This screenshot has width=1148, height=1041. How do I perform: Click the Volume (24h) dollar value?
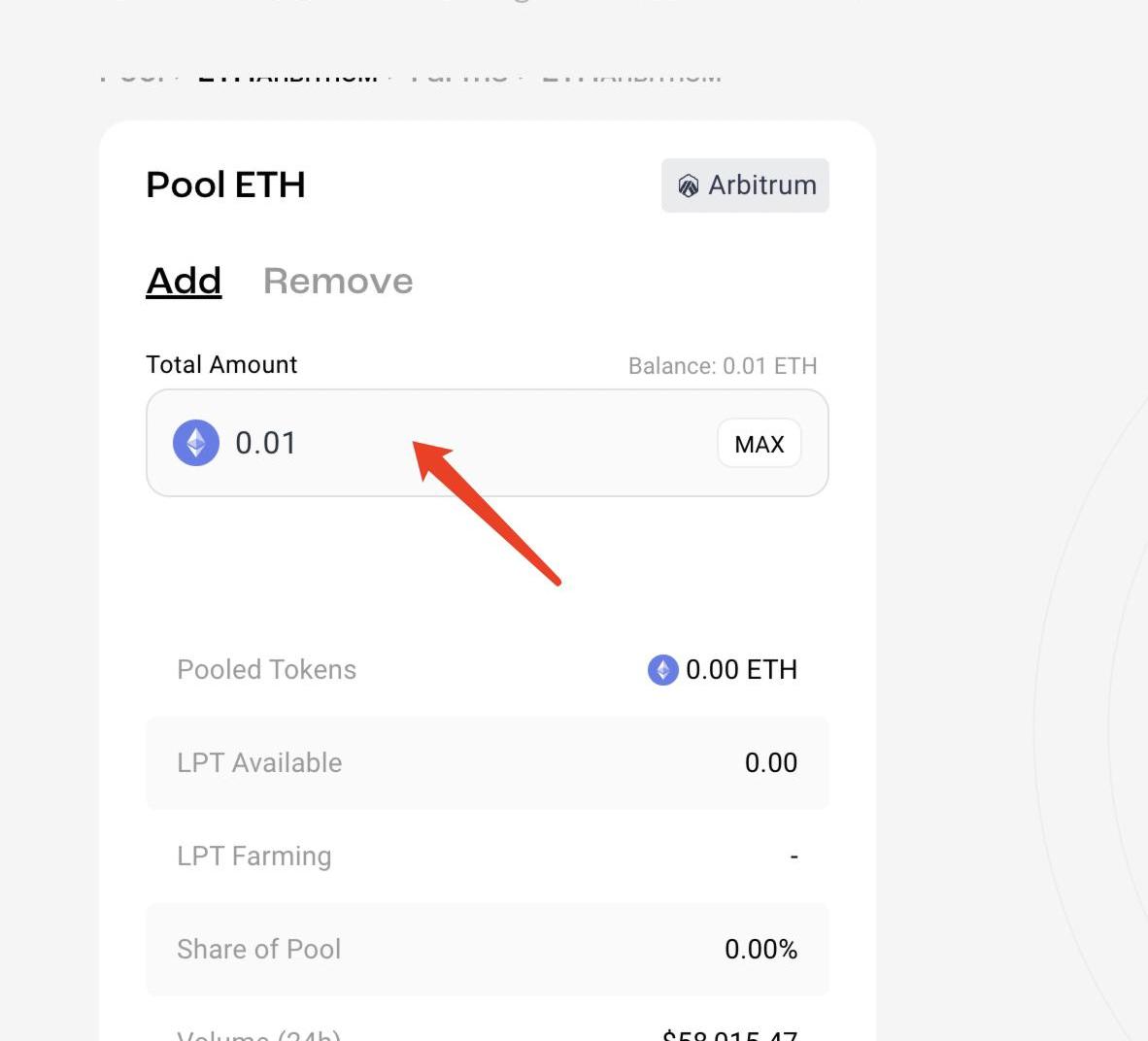coord(729,1035)
